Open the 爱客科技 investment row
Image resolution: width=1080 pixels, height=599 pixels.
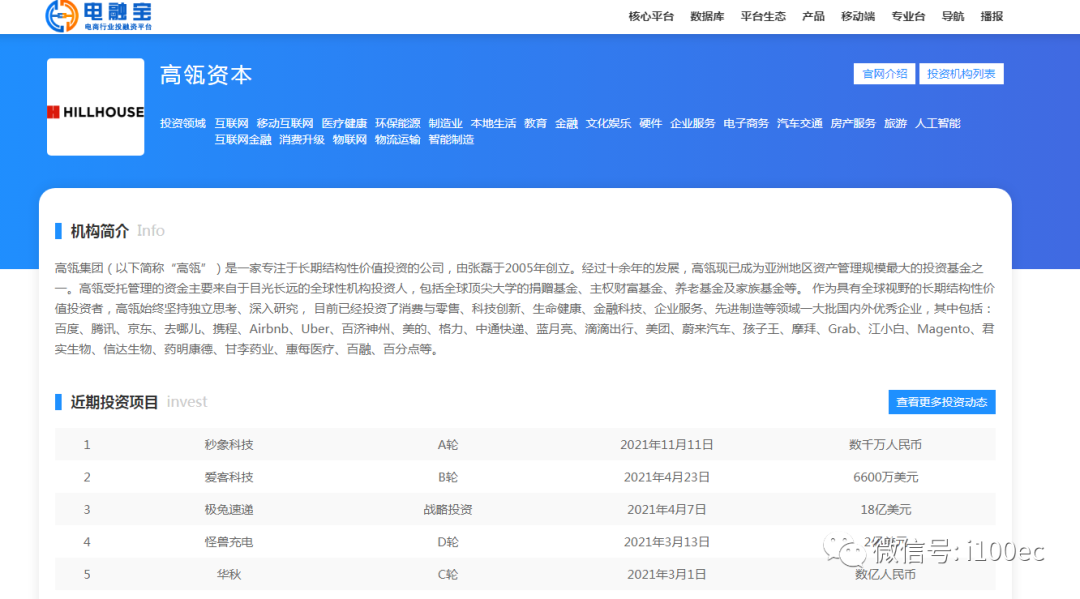(x=525, y=476)
